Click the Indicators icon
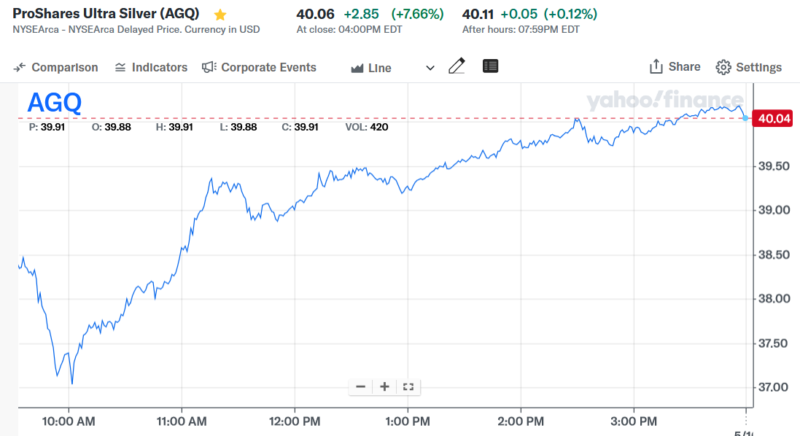Viewport: 800px width, 436px height. 120,67
